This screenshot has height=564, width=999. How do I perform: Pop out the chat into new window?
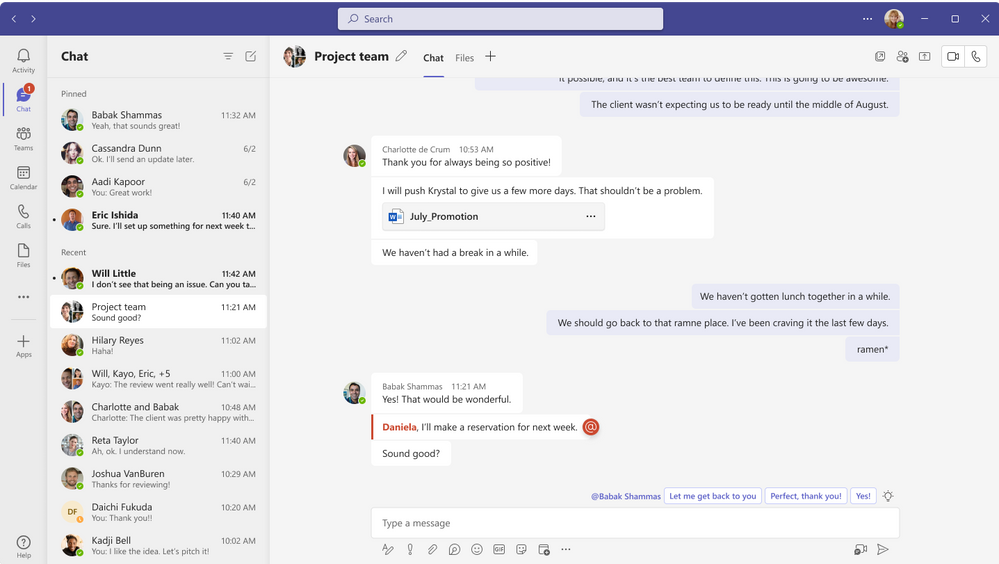880,57
